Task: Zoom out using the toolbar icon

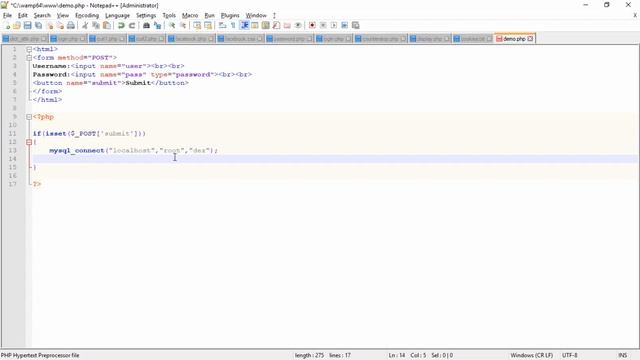Action: pos(183,25)
